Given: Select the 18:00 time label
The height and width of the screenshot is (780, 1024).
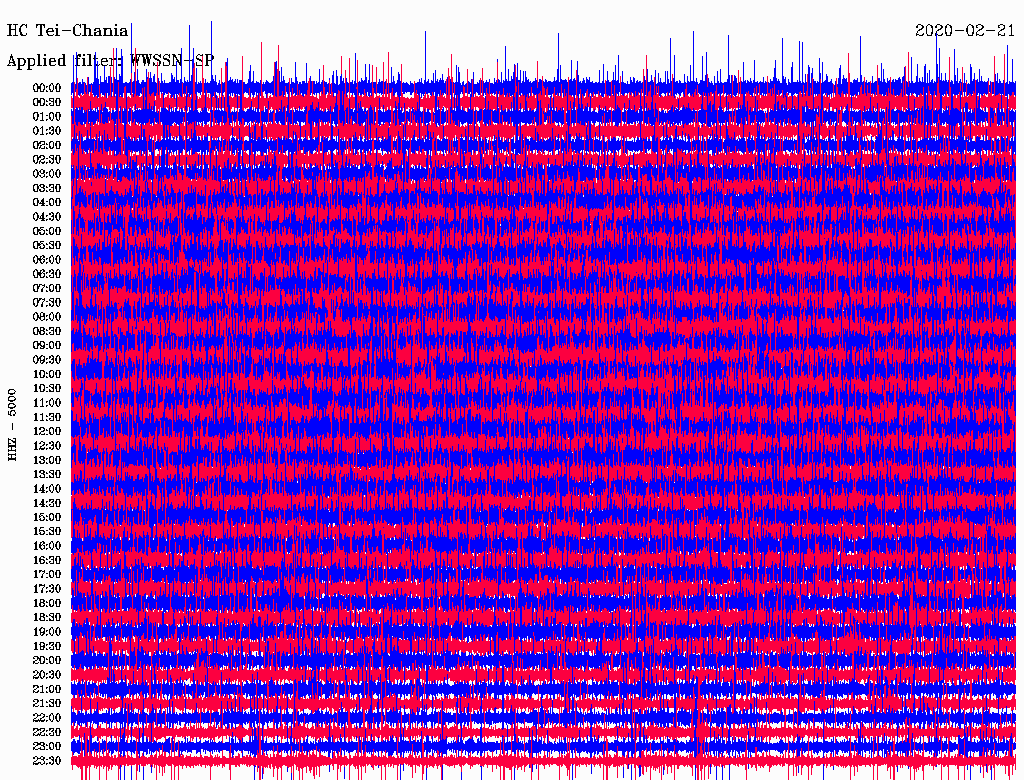Looking at the screenshot, I should [x=47, y=603].
